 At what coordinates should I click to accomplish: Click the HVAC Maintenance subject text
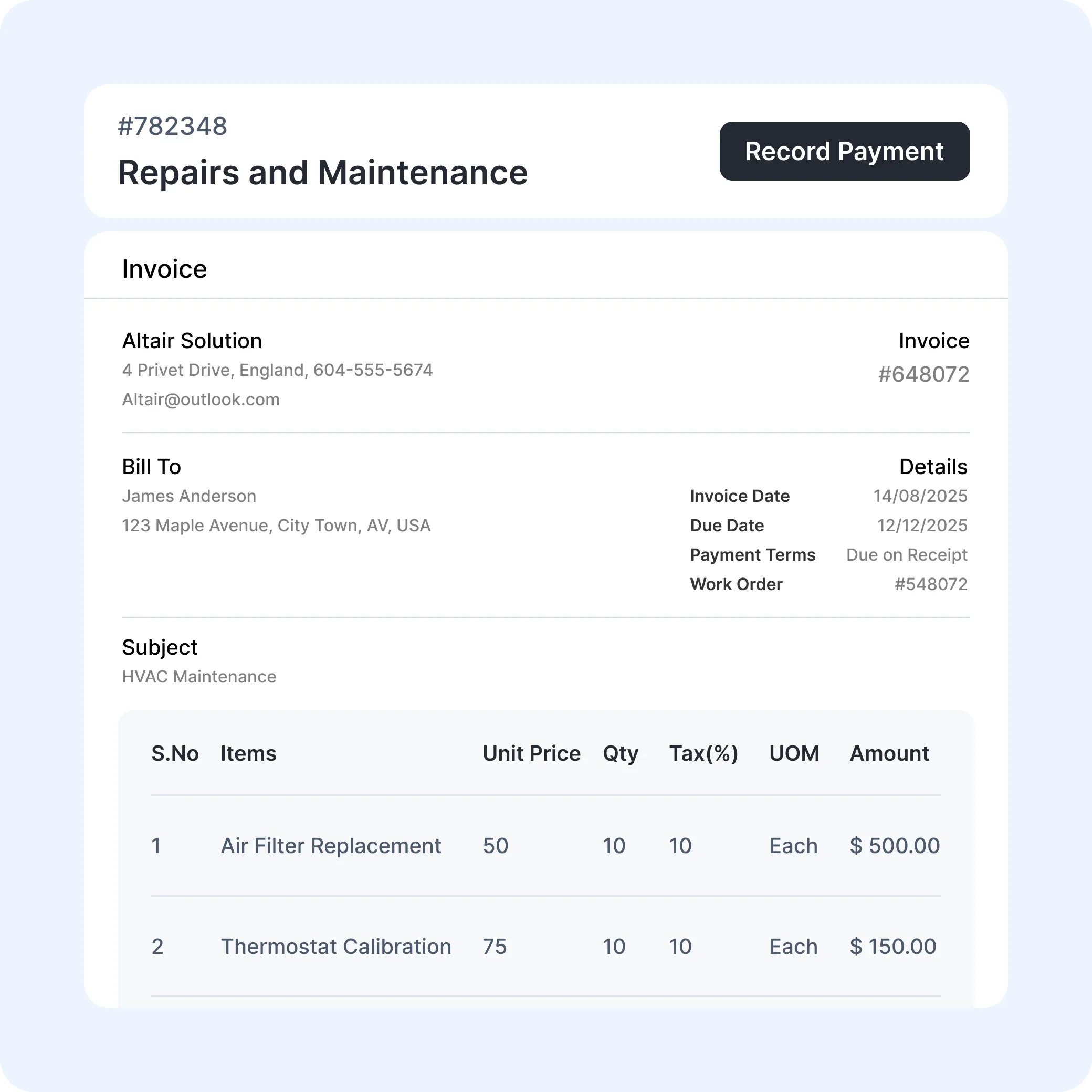click(199, 676)
